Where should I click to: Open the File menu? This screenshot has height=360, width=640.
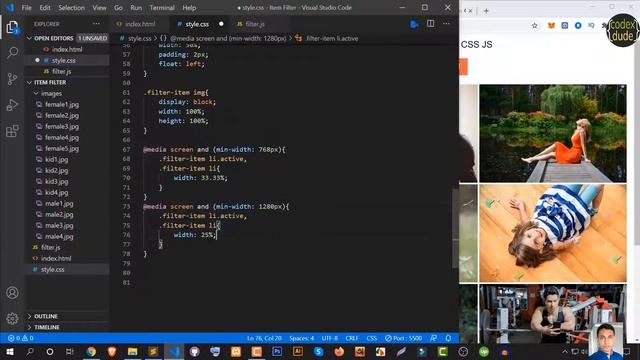tap(27, 7)
